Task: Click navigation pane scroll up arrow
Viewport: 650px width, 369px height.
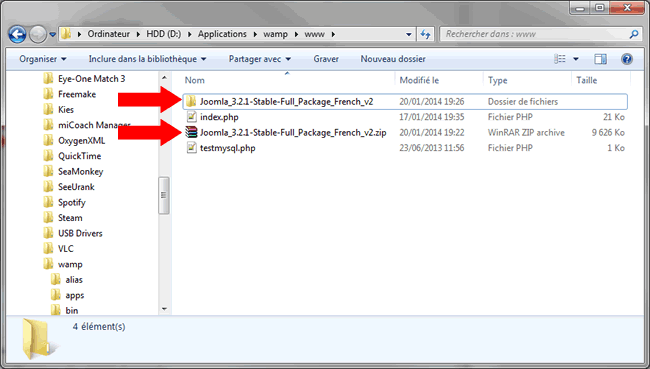Action: point(164,78)
